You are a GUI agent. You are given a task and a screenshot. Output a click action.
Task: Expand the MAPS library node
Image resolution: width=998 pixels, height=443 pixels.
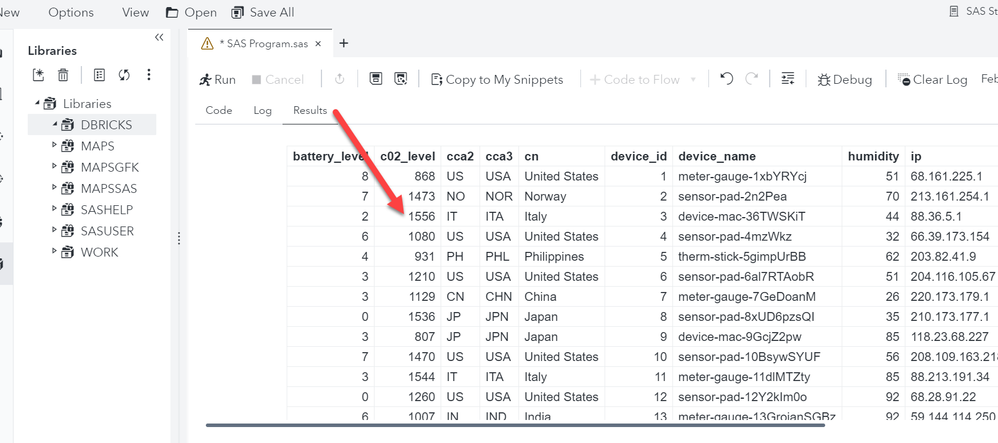coord(55,146)
